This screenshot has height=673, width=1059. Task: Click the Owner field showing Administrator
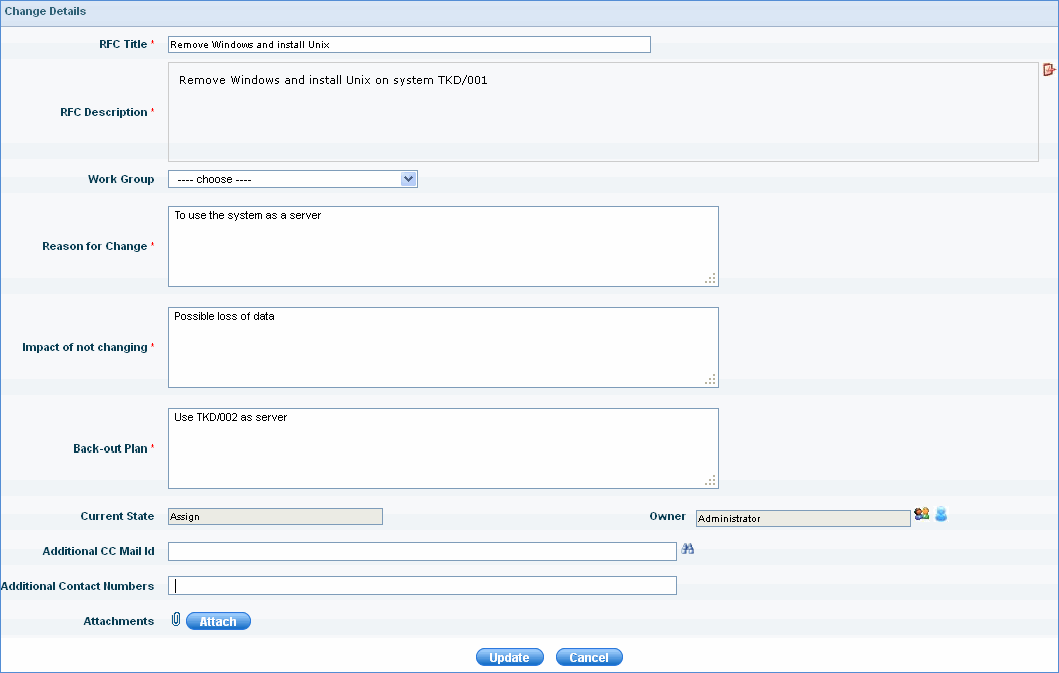(x=800, y=517)
